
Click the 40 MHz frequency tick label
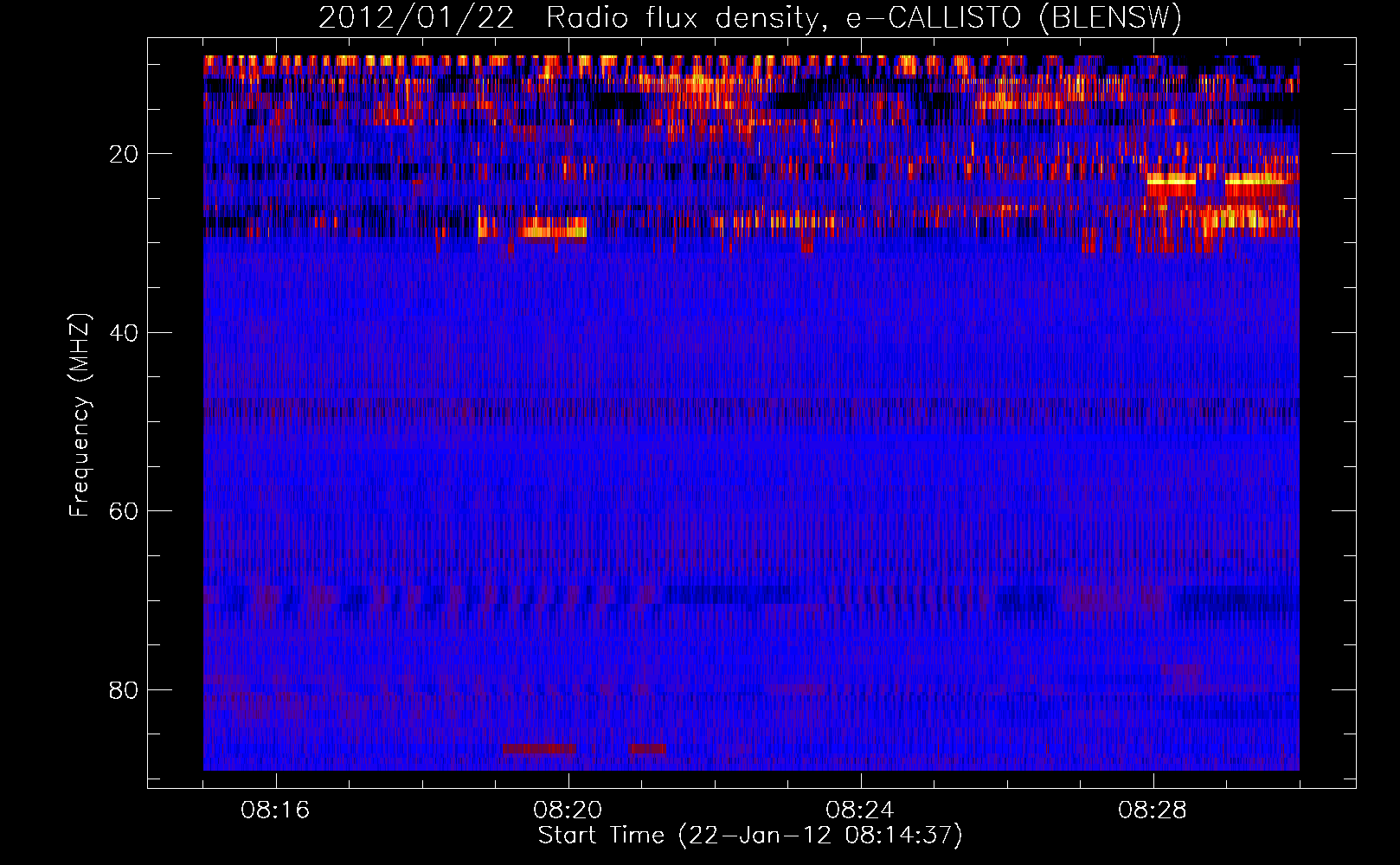click(124, 333)
